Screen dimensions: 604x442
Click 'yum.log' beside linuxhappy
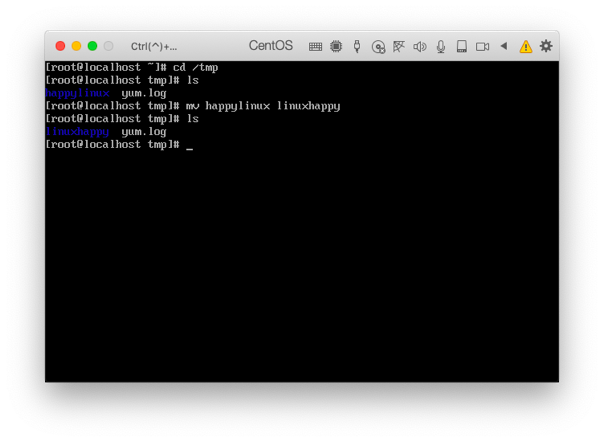coord(144,132)
